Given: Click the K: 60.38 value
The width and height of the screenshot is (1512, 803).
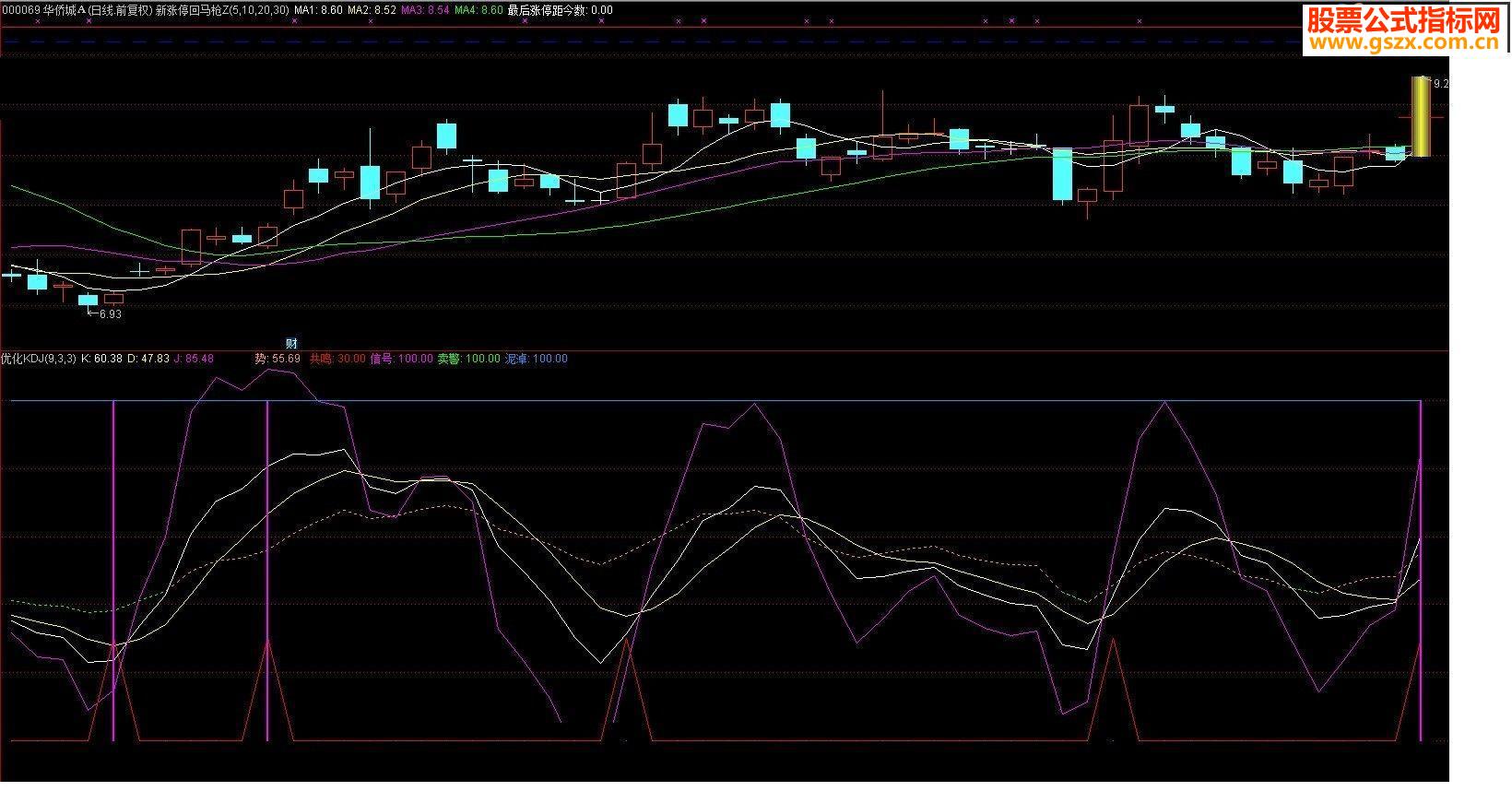Looking at the screenshot, I should point(101,359).
